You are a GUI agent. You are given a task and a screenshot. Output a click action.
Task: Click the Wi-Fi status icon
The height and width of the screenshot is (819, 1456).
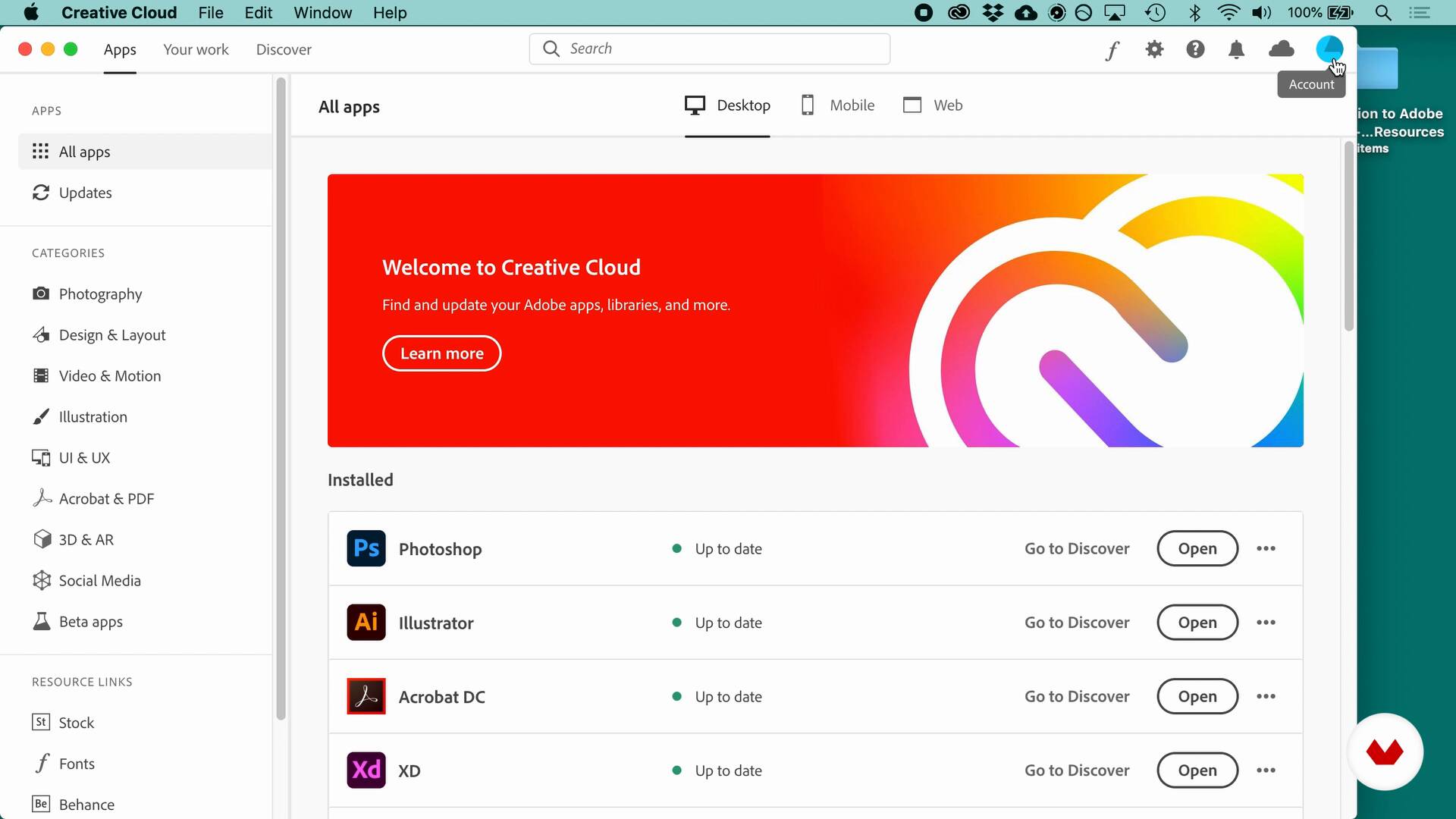(x=1228, y=12)
